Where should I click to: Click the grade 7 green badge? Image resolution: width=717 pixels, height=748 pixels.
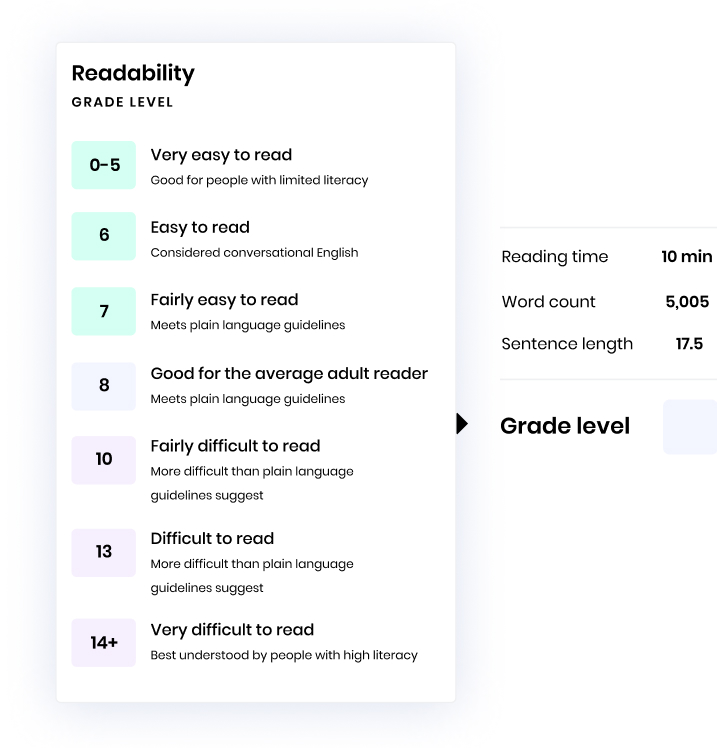point(104,311)
